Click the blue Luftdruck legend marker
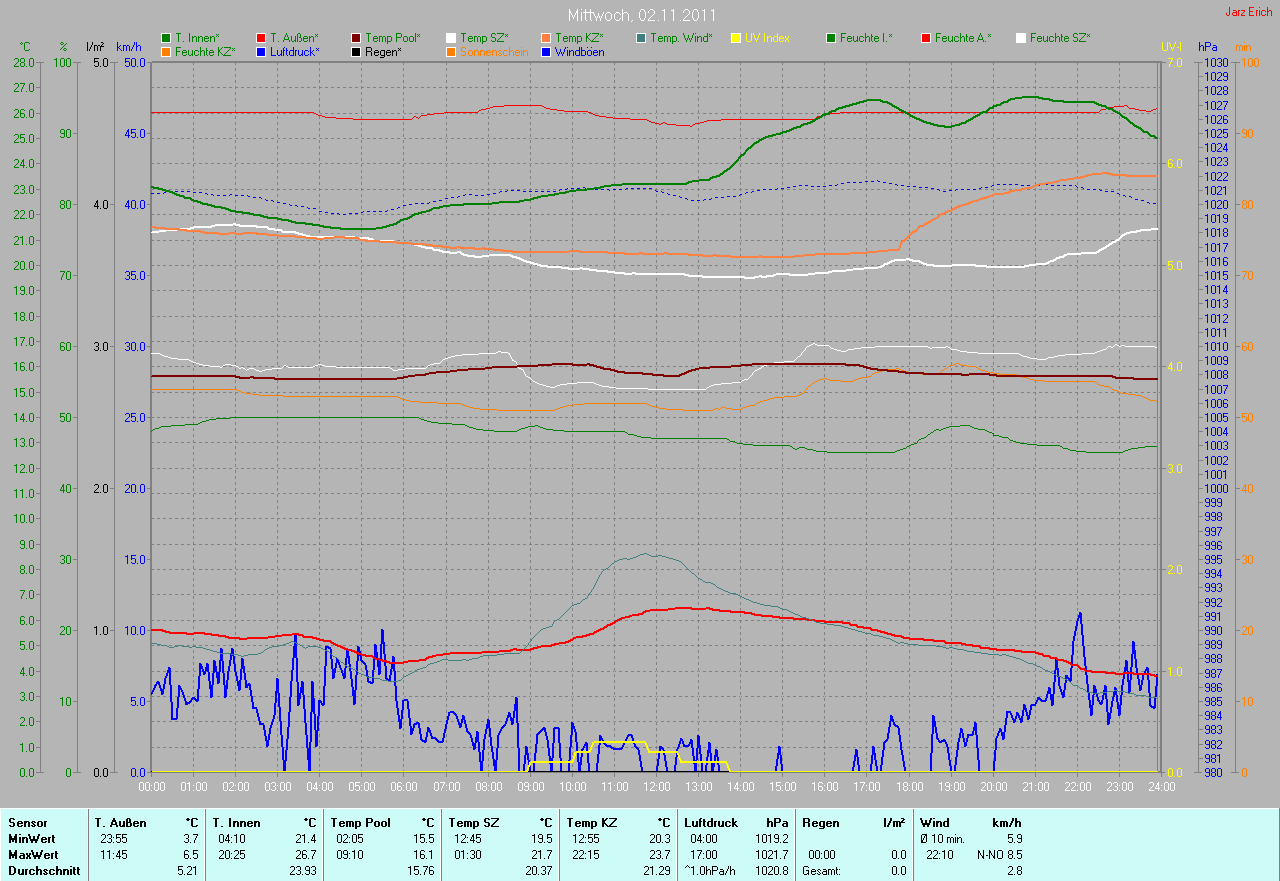Screen dimensions: 1280x881 point(261,52)
